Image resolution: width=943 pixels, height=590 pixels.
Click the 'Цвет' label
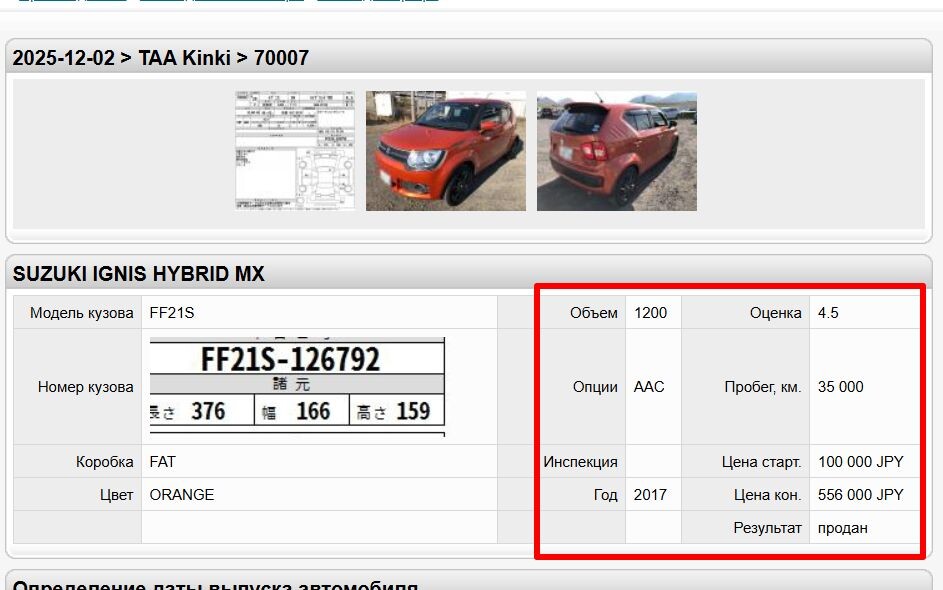pos(117,495)
